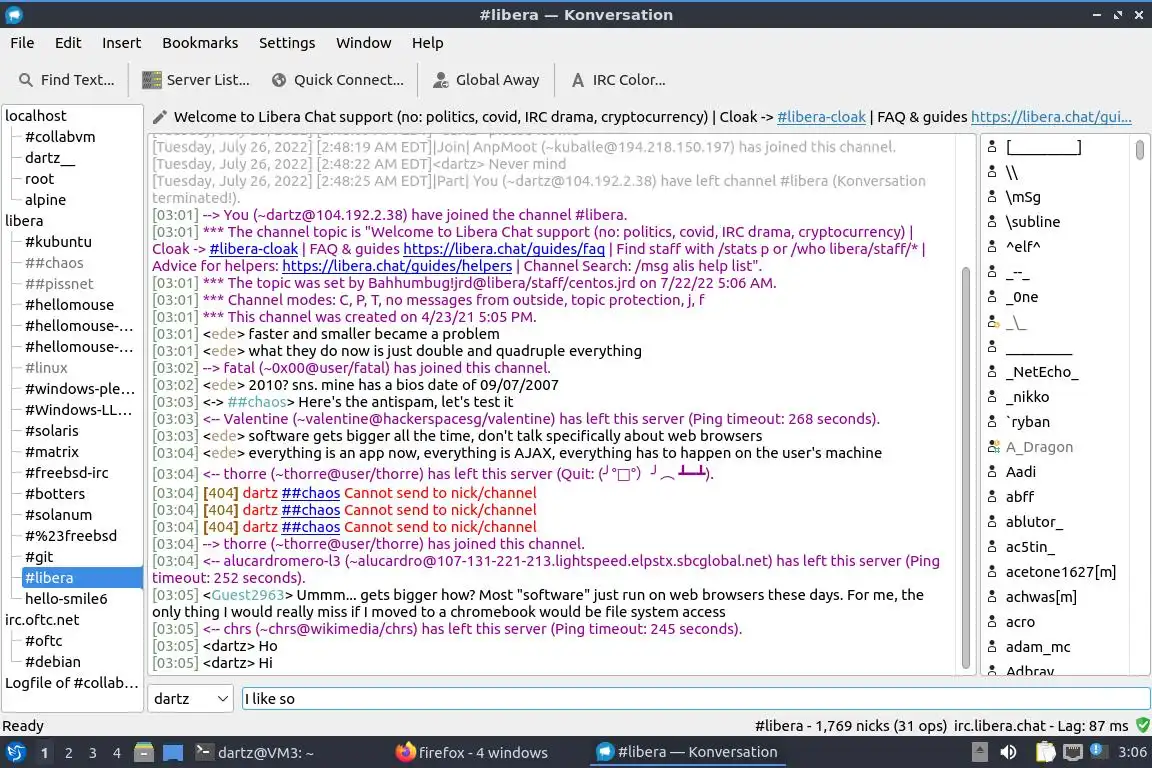Select libera server node
This screenshot has width=1152, height=768.
pyautogui.click(x=24, y=220)
